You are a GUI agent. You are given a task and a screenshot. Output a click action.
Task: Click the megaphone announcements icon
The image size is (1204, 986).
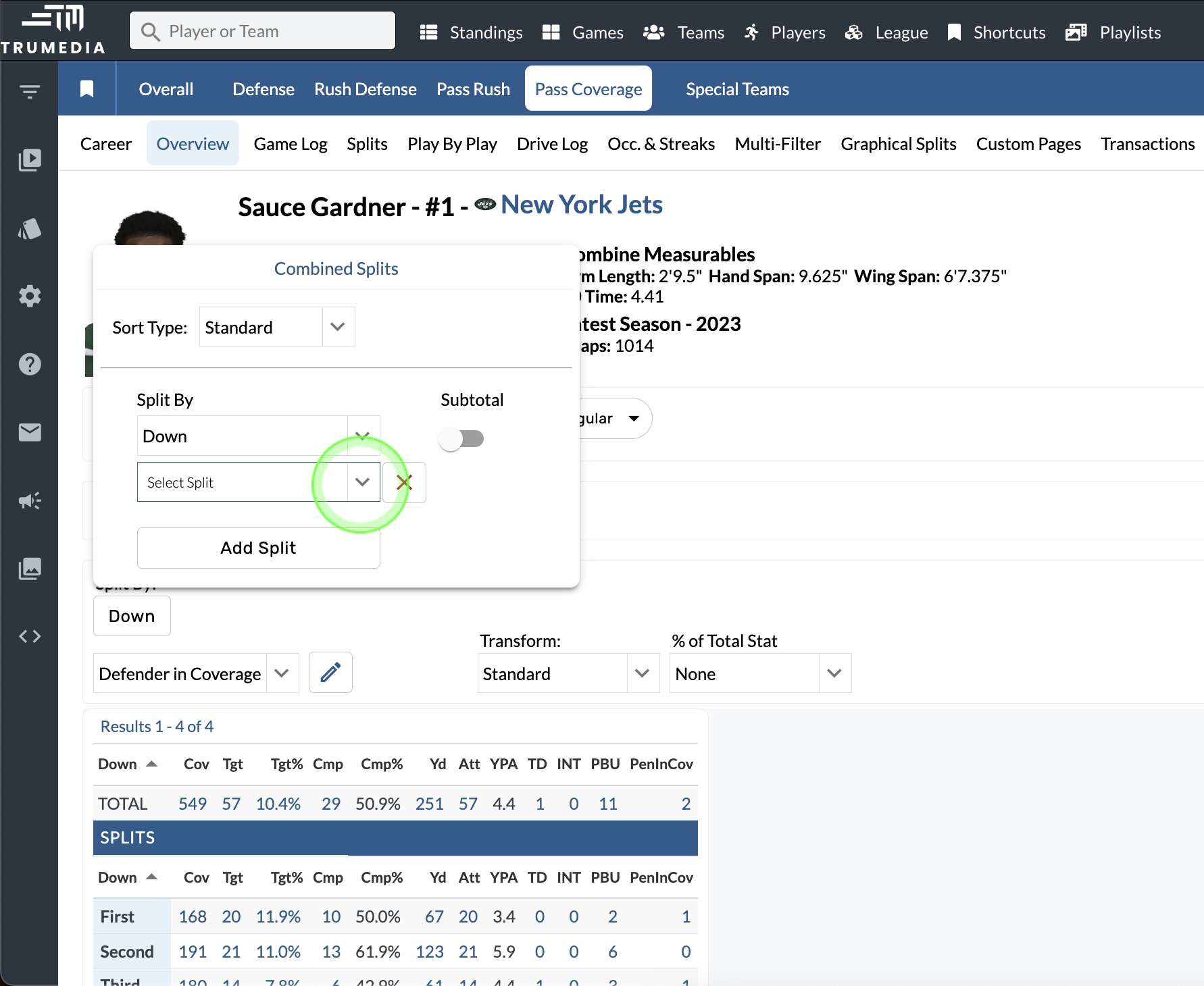[x=29, y=500]
